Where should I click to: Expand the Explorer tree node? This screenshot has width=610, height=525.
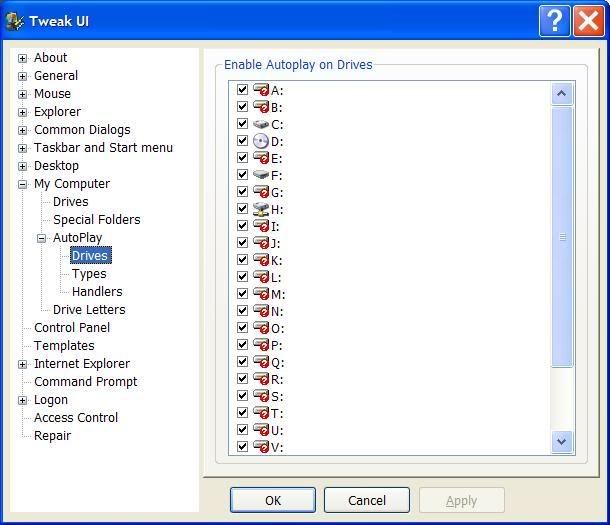click(23, 112)
